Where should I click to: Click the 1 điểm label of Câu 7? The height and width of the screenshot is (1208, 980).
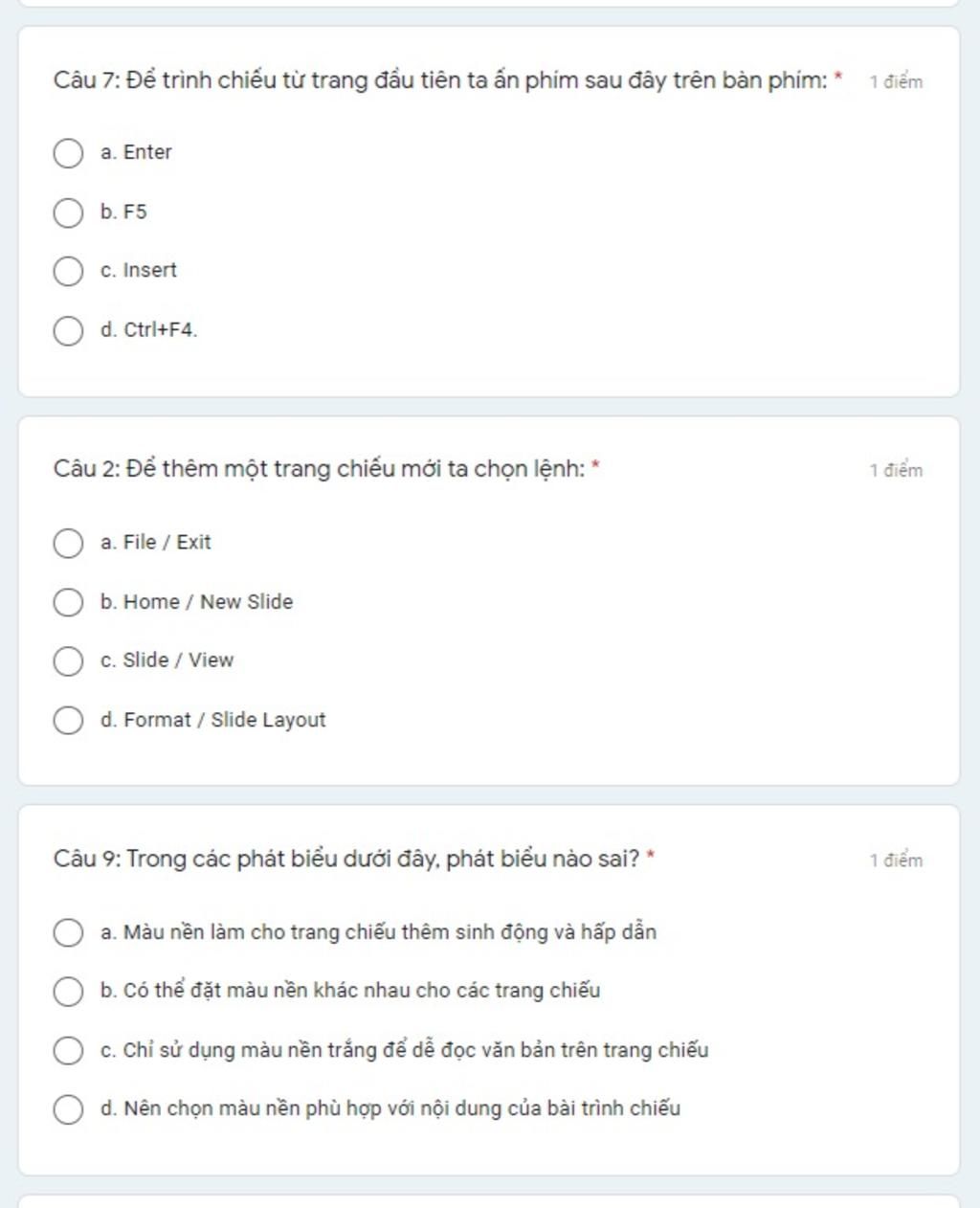click(x=896, y=81)
